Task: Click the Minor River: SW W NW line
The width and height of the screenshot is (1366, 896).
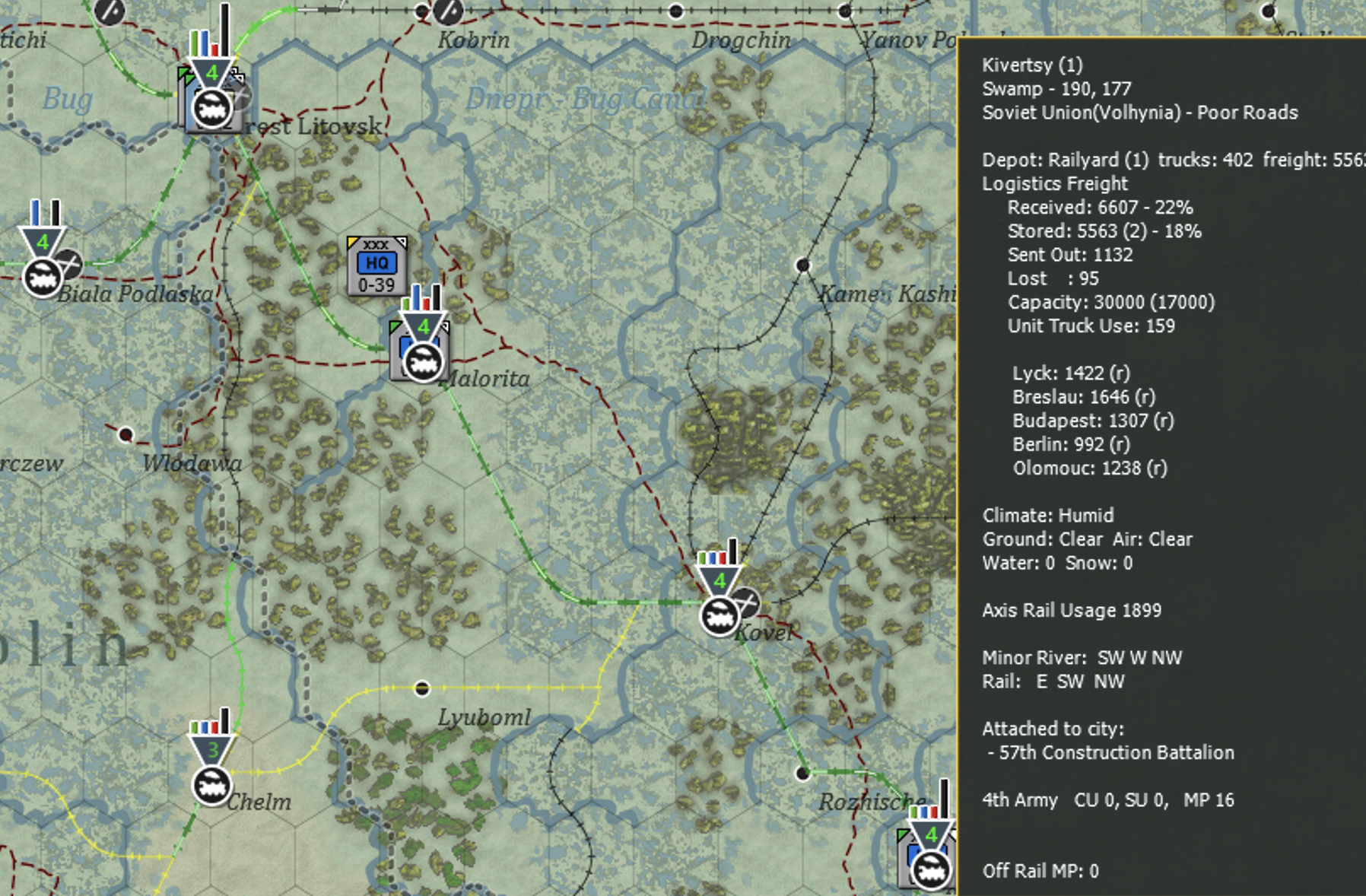Action: click(1082, 657)
